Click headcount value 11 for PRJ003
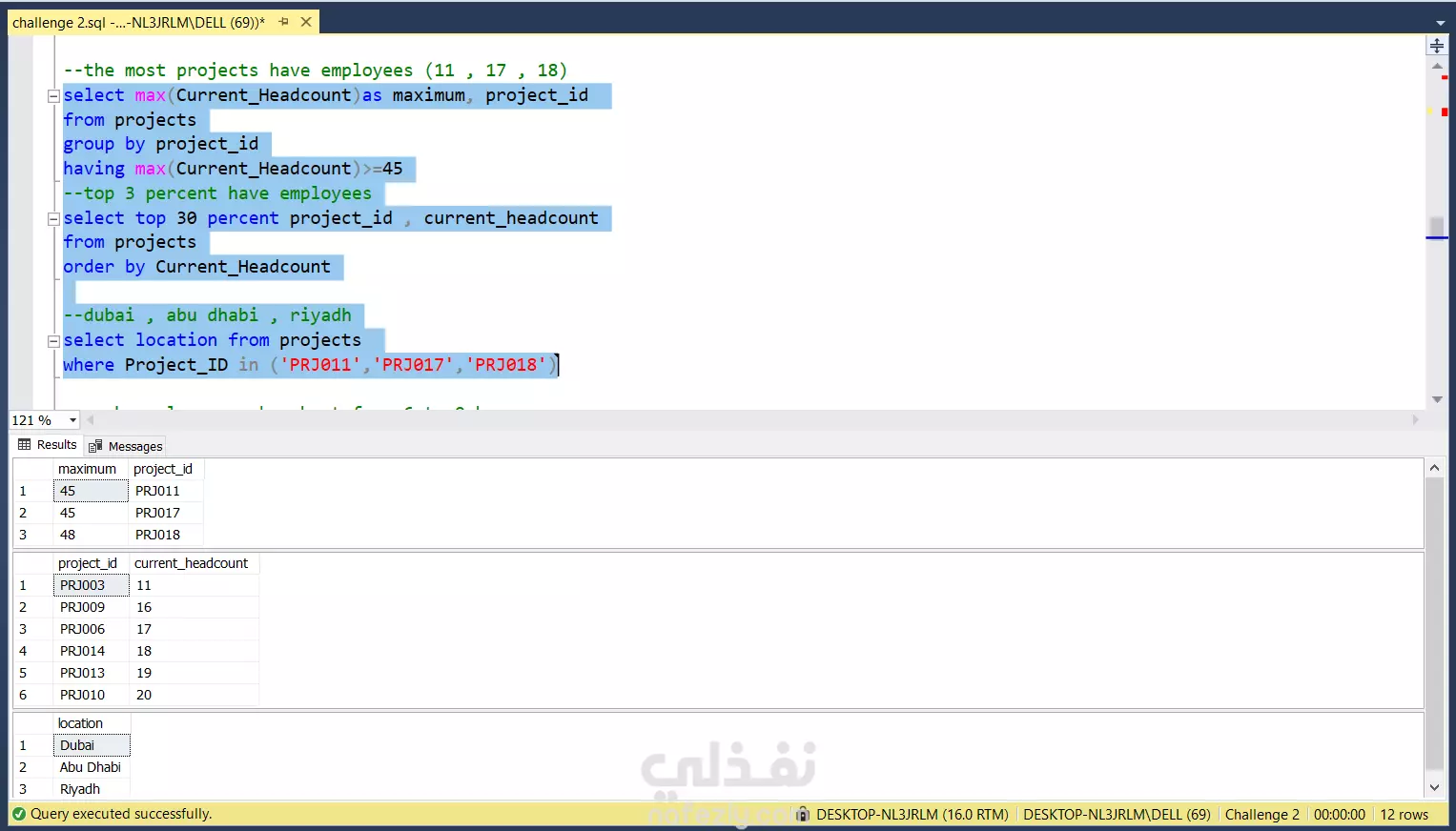 click(194, 585)
